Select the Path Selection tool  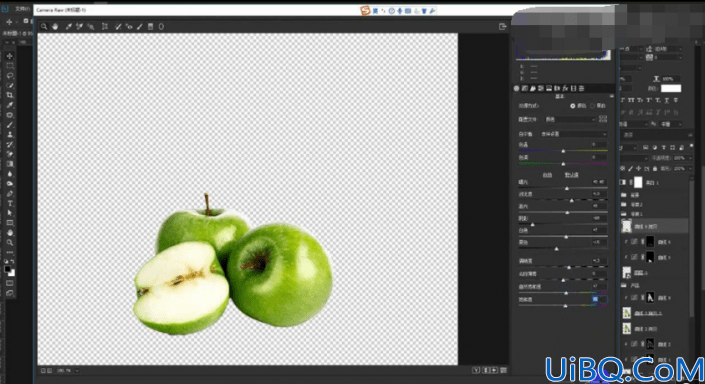(x=9, y=213)
